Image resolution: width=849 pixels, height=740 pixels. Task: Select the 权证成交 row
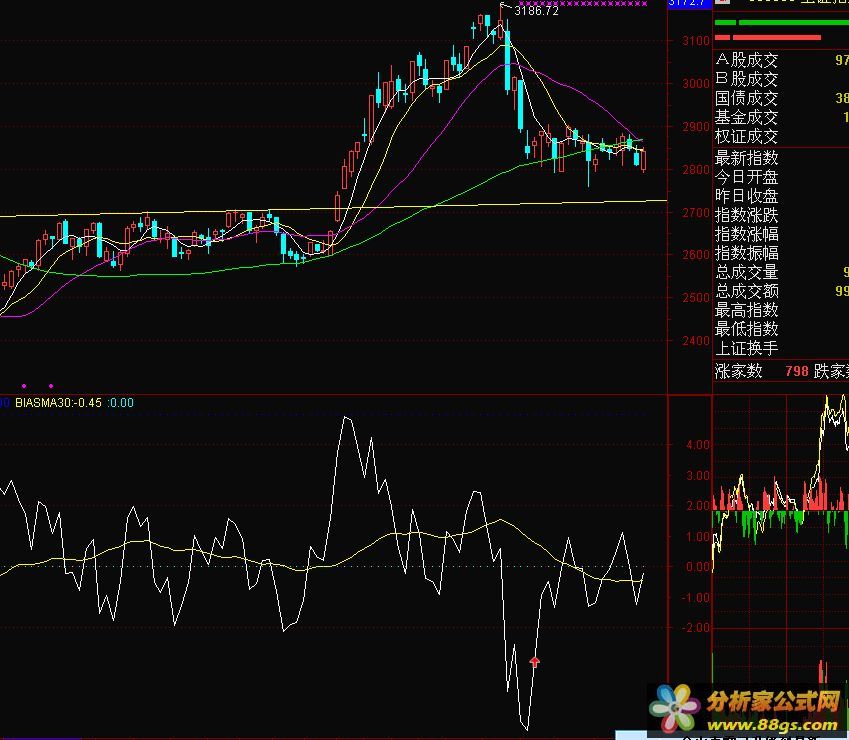(x=781, y=136)
